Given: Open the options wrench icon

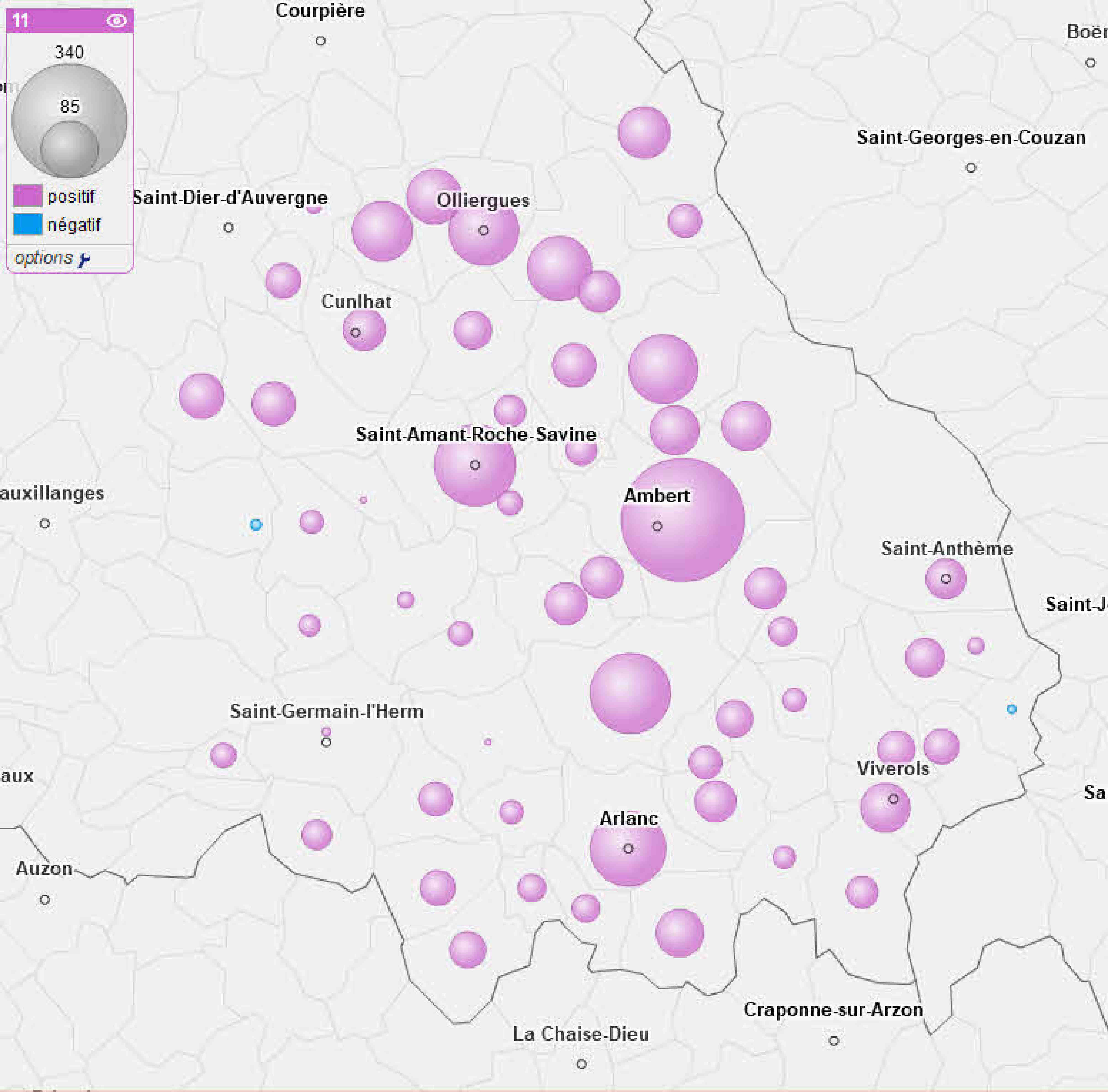Looking at the screenshot, I should 84,260.
